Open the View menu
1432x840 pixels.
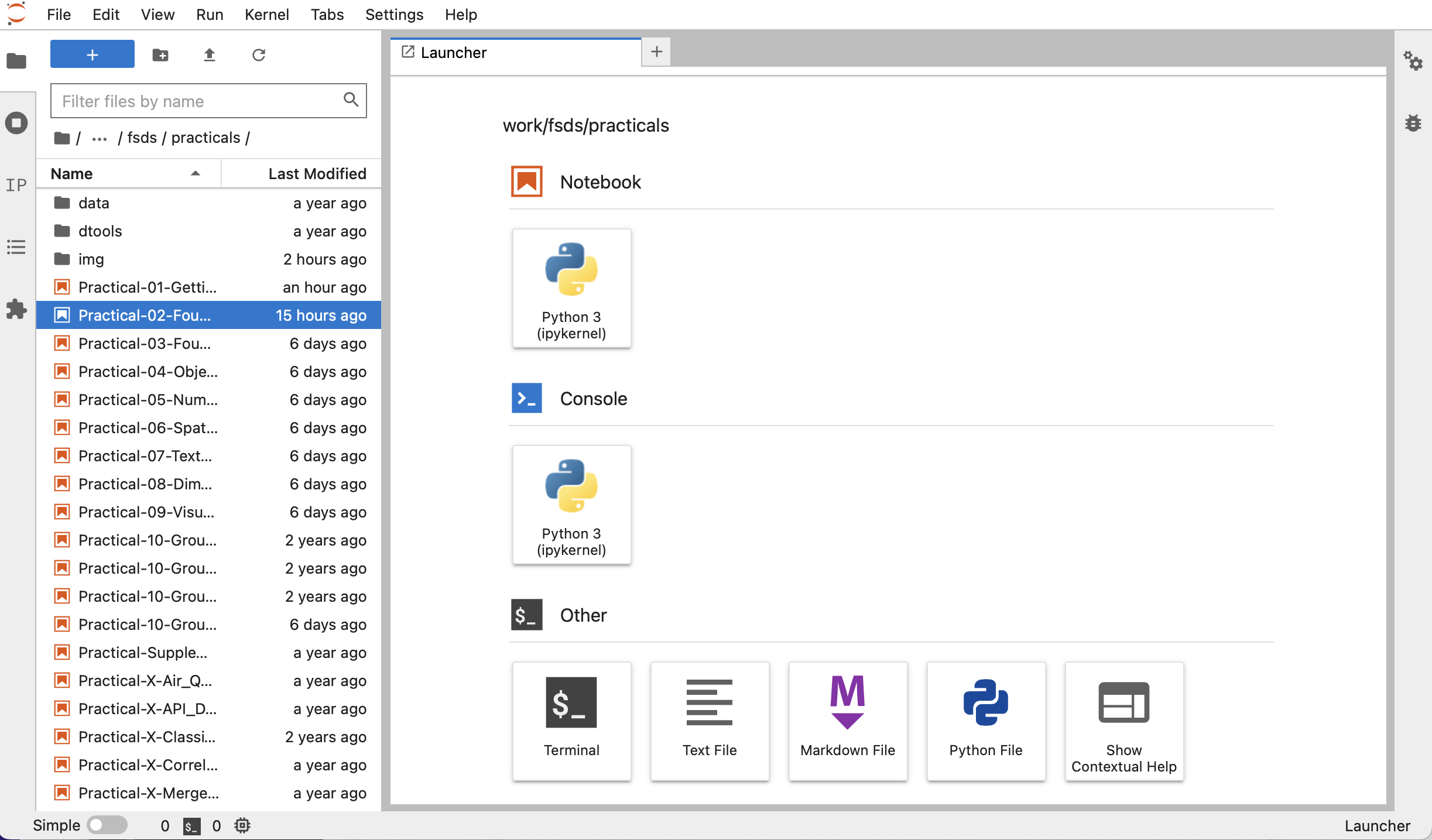point(157,15)
